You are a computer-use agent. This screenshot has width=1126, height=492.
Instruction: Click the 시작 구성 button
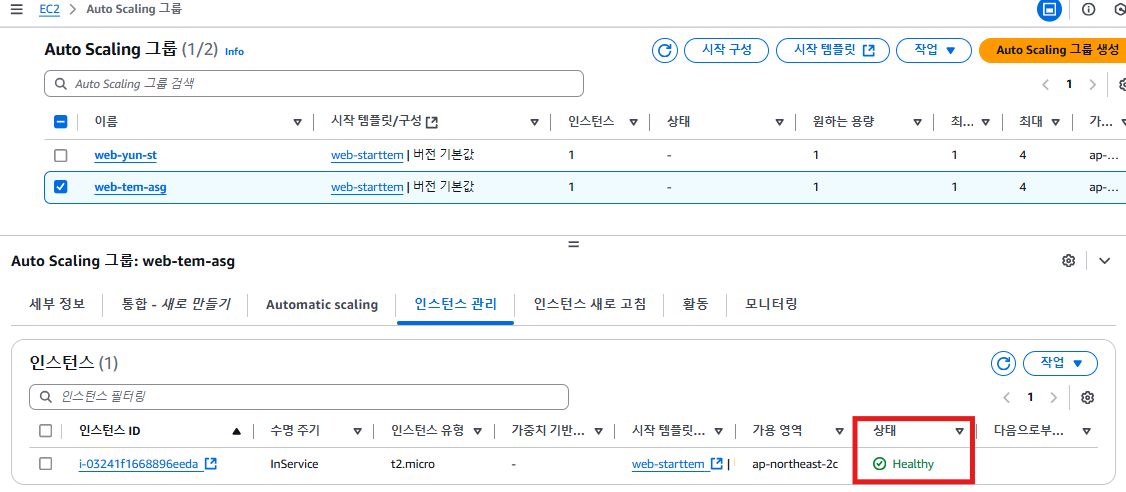pos(727,50)
